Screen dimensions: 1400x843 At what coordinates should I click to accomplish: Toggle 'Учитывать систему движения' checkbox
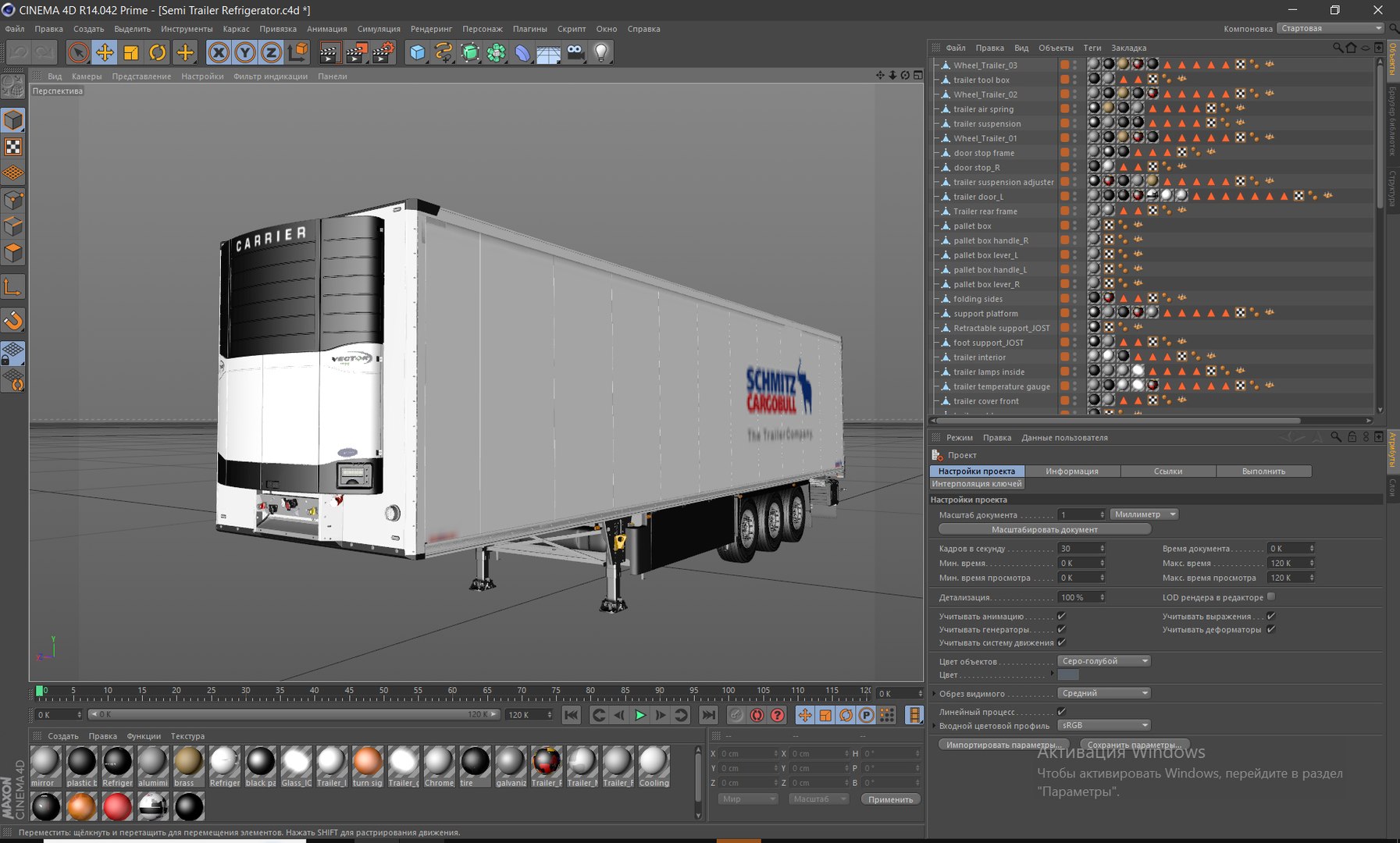(1061, 642)
